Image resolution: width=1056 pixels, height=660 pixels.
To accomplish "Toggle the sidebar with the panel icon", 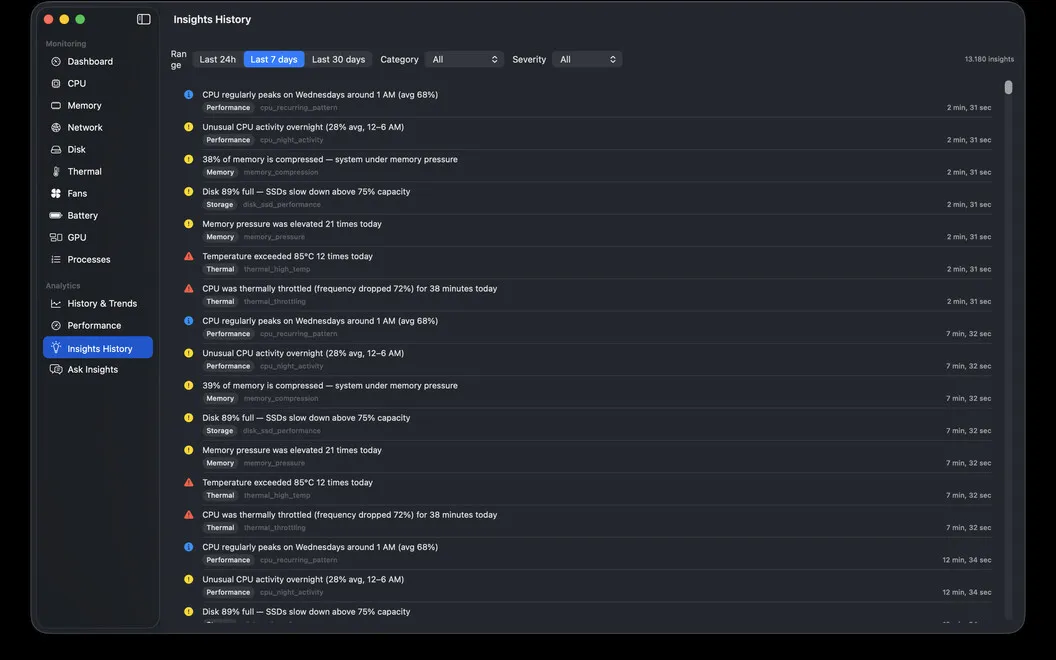I will tap(143, 19).
